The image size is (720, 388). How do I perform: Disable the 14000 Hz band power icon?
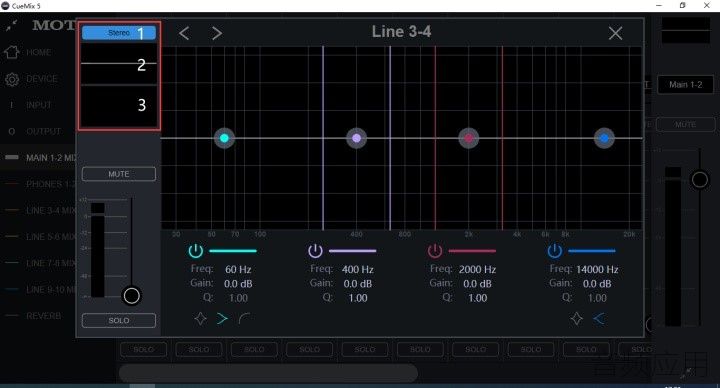(555, 251)
